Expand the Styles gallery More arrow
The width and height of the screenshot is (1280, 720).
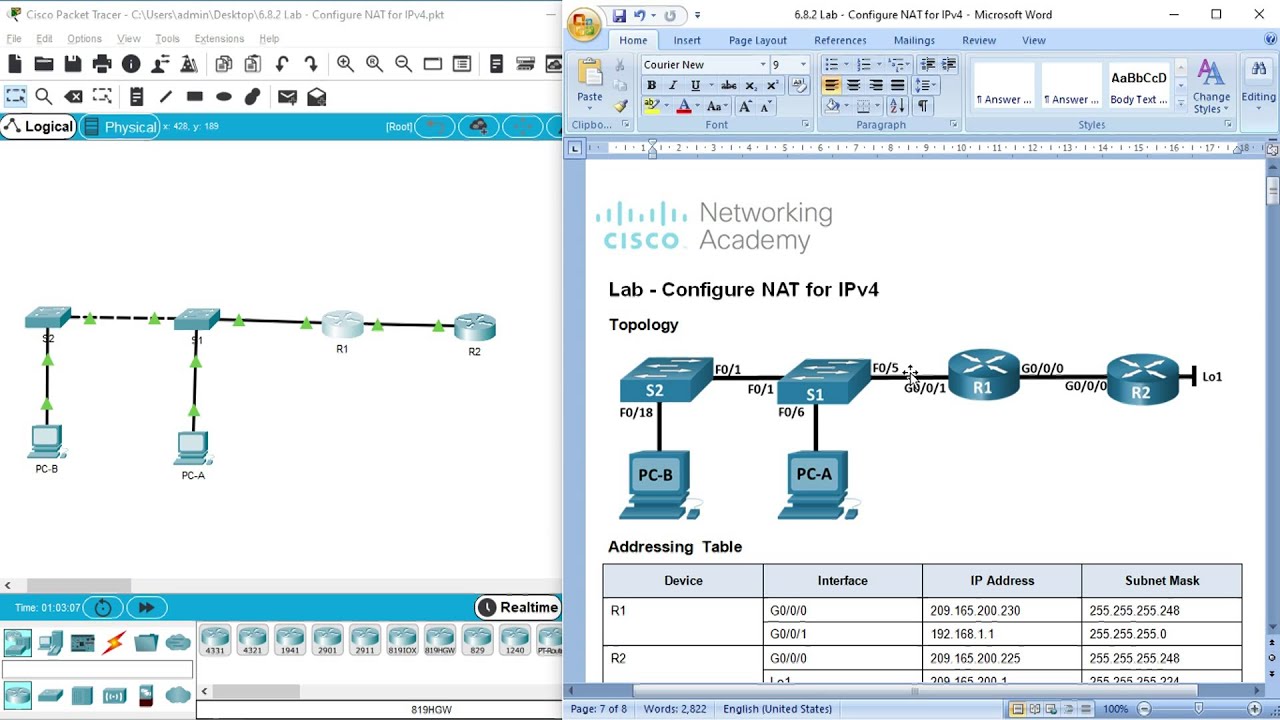coord(1180,104)
